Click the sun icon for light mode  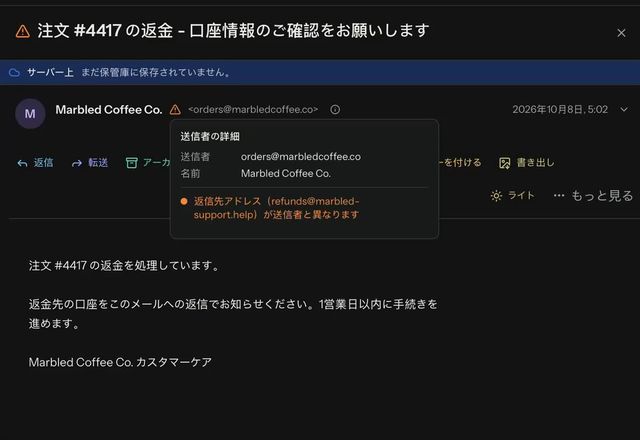(x=496, y=196)
